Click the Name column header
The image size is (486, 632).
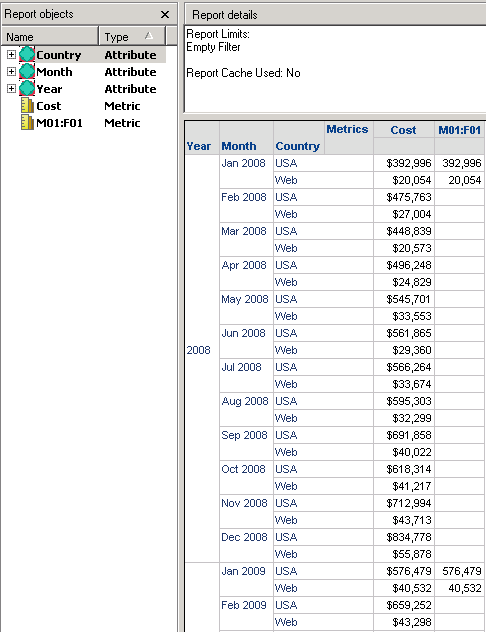pos(50,37)
